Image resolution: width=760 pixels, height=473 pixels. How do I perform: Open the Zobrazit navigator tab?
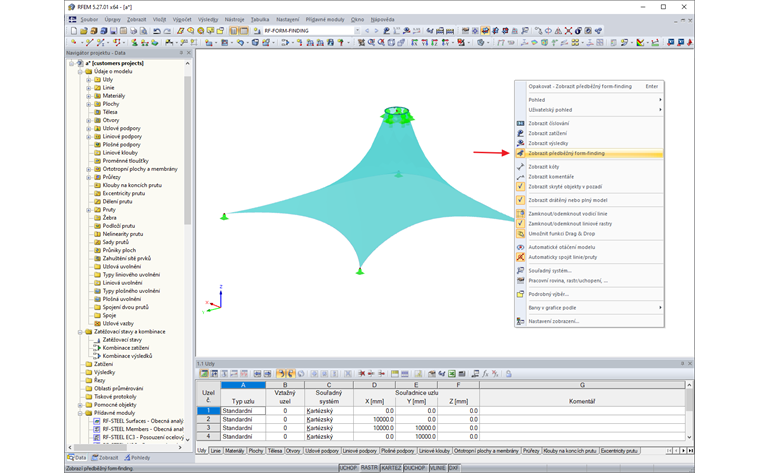105,457
